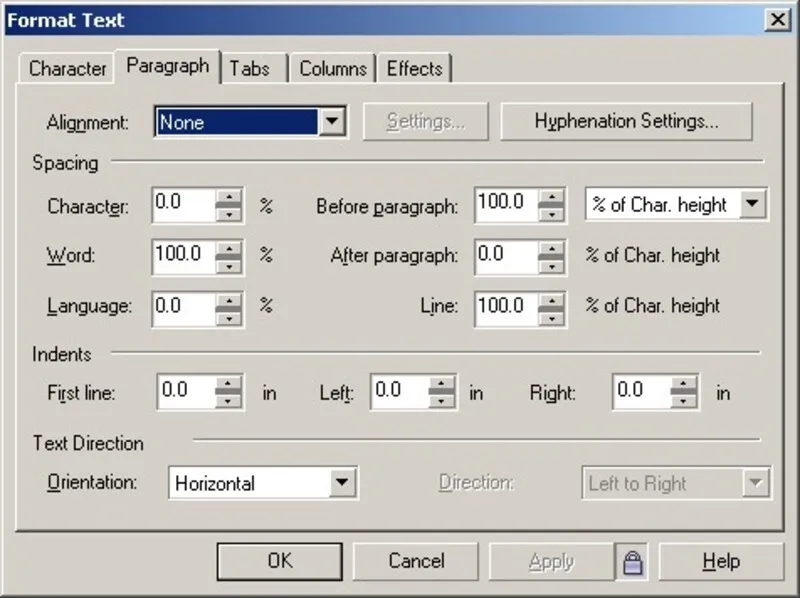
Task: Click the lock icon beside Apply
Action: click(x=633, y=561)
